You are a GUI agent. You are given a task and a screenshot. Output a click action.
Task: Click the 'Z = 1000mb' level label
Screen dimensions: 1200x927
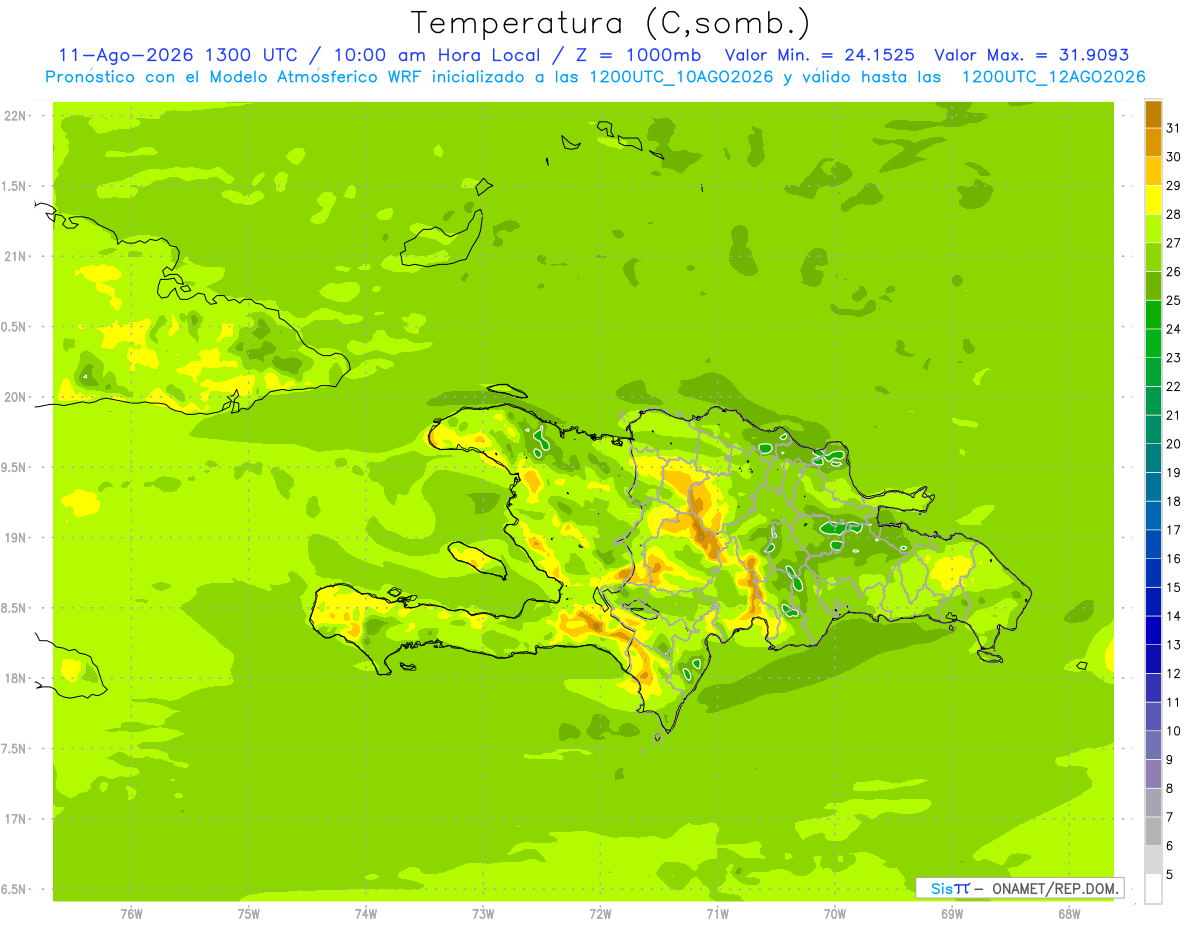pyautogui.click(x=637, y=55)
